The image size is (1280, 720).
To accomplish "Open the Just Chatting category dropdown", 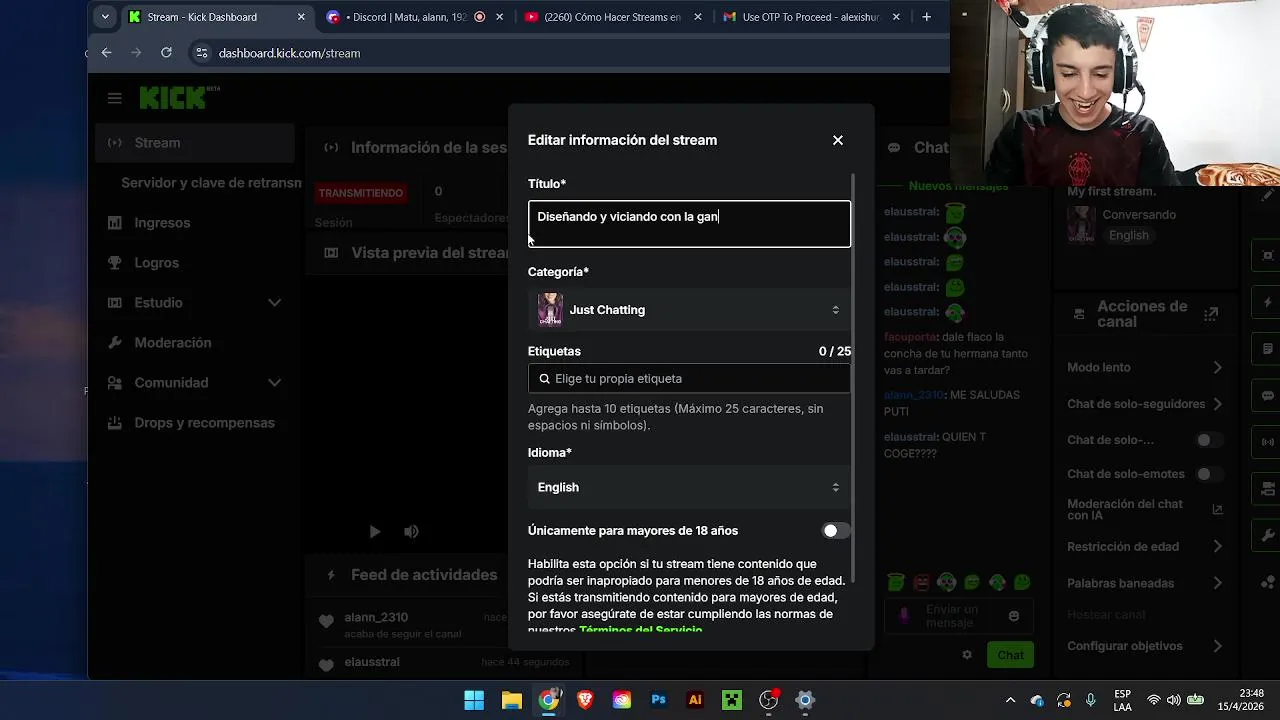I will click(689, 310).
